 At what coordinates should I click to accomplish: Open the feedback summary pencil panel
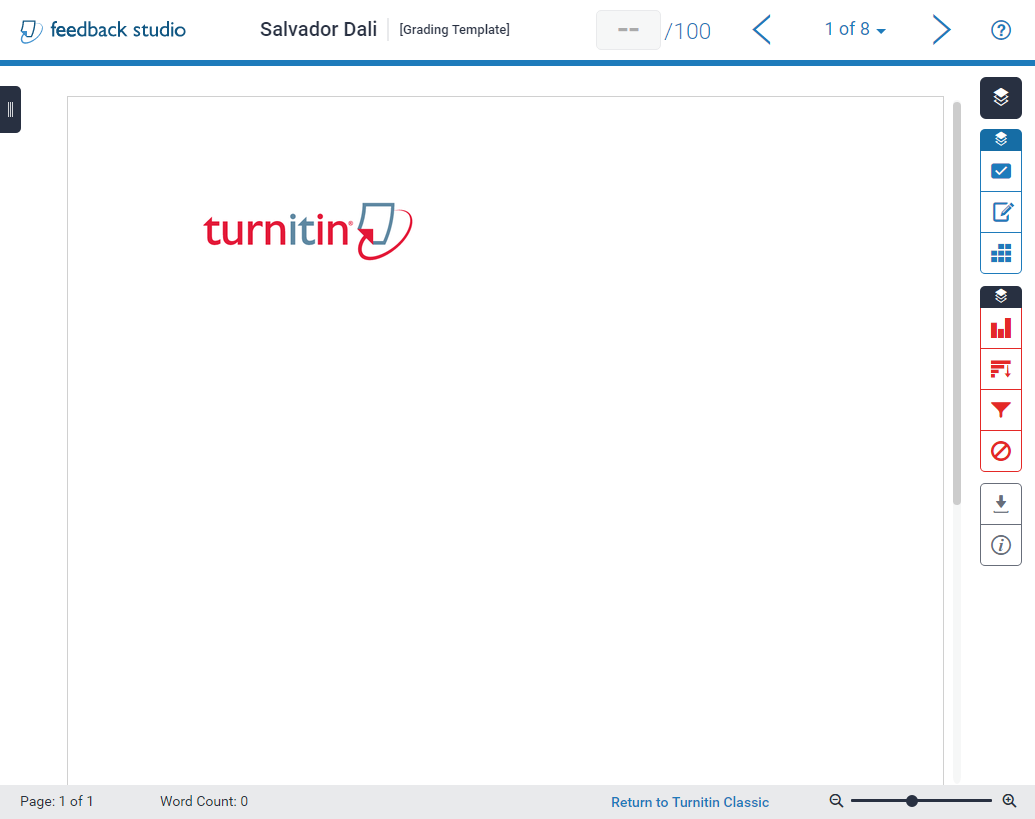pos(1001,213)
